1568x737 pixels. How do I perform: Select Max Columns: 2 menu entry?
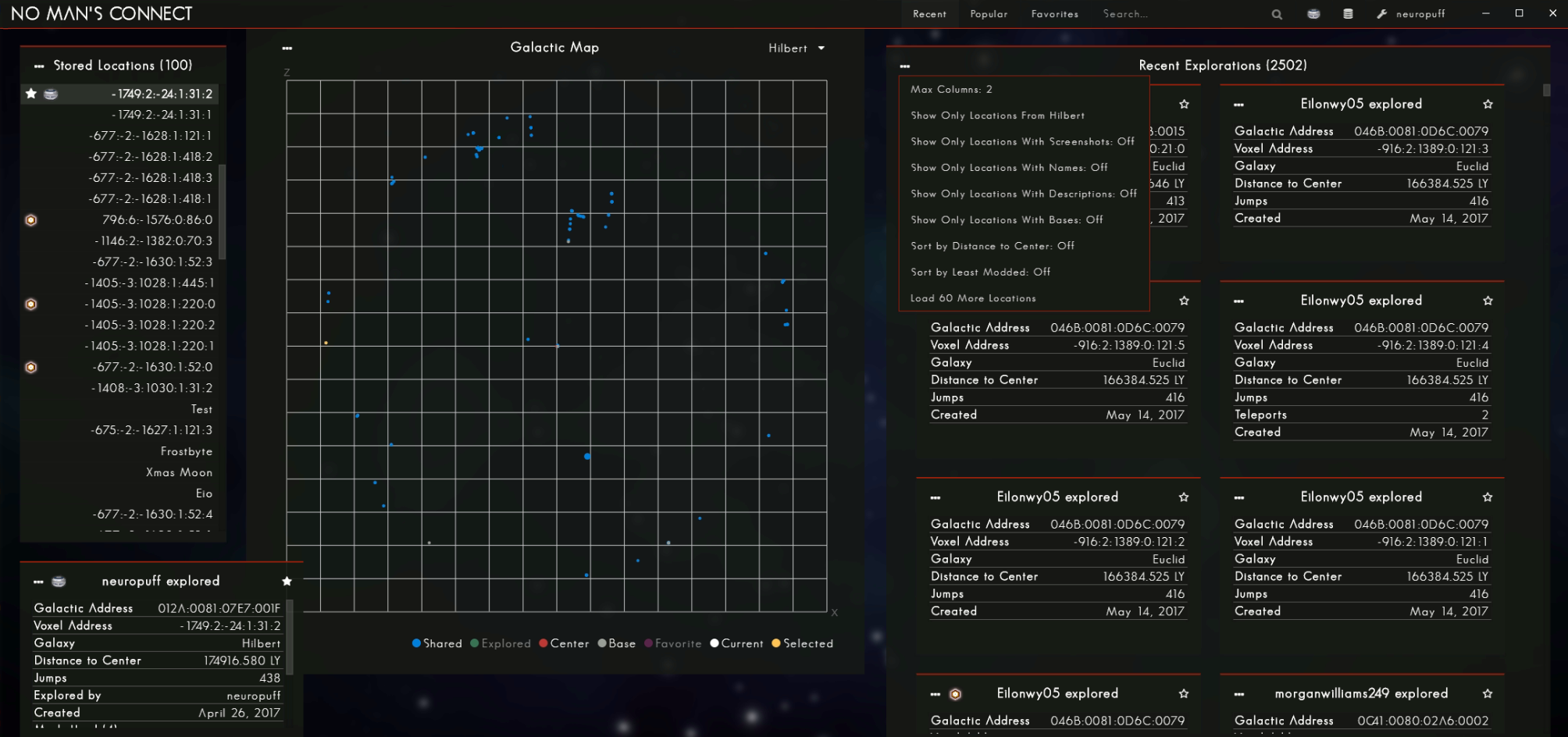[x=1023, y=90]
